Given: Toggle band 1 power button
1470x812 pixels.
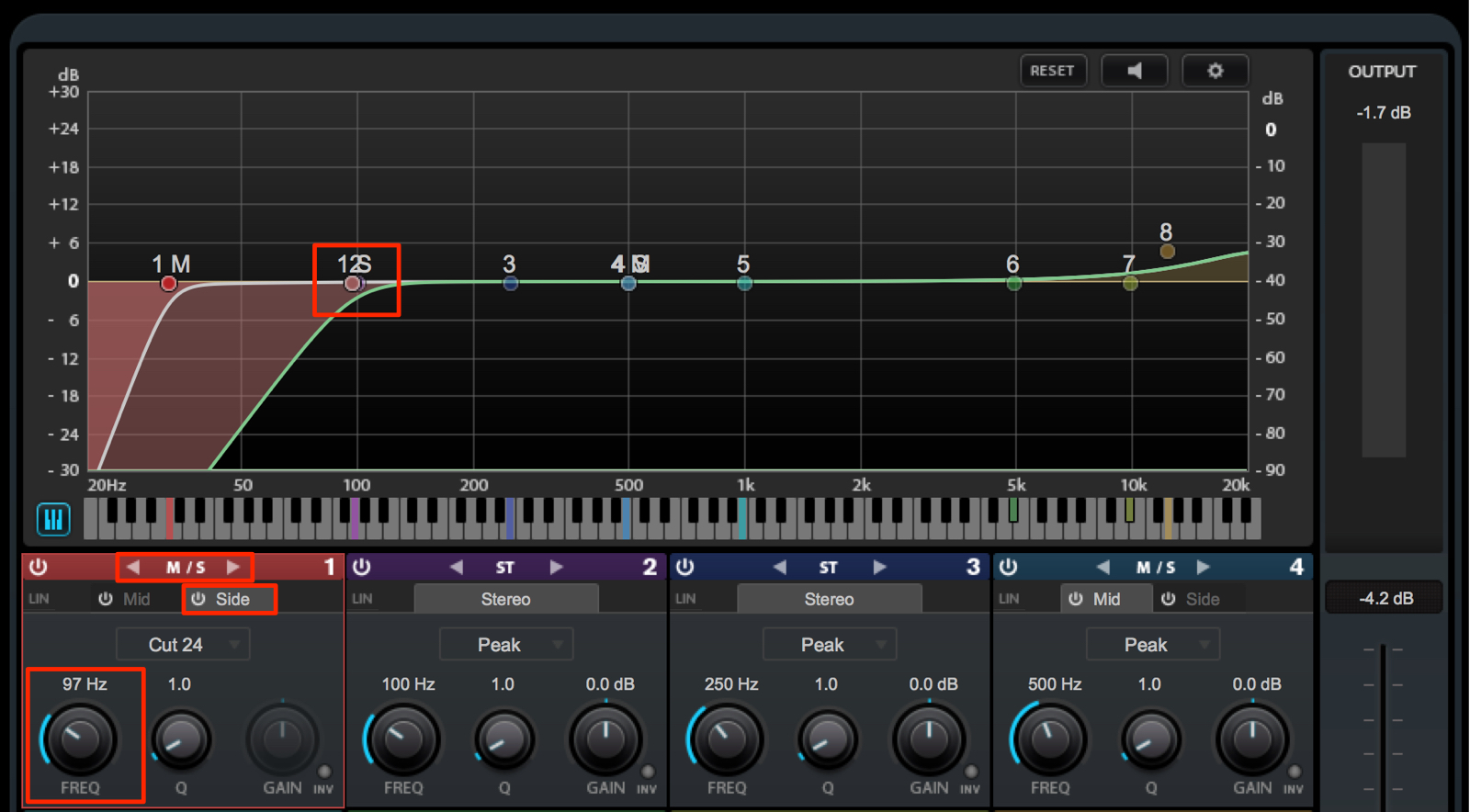Looking at the screenshot, I should coord(39,567).
